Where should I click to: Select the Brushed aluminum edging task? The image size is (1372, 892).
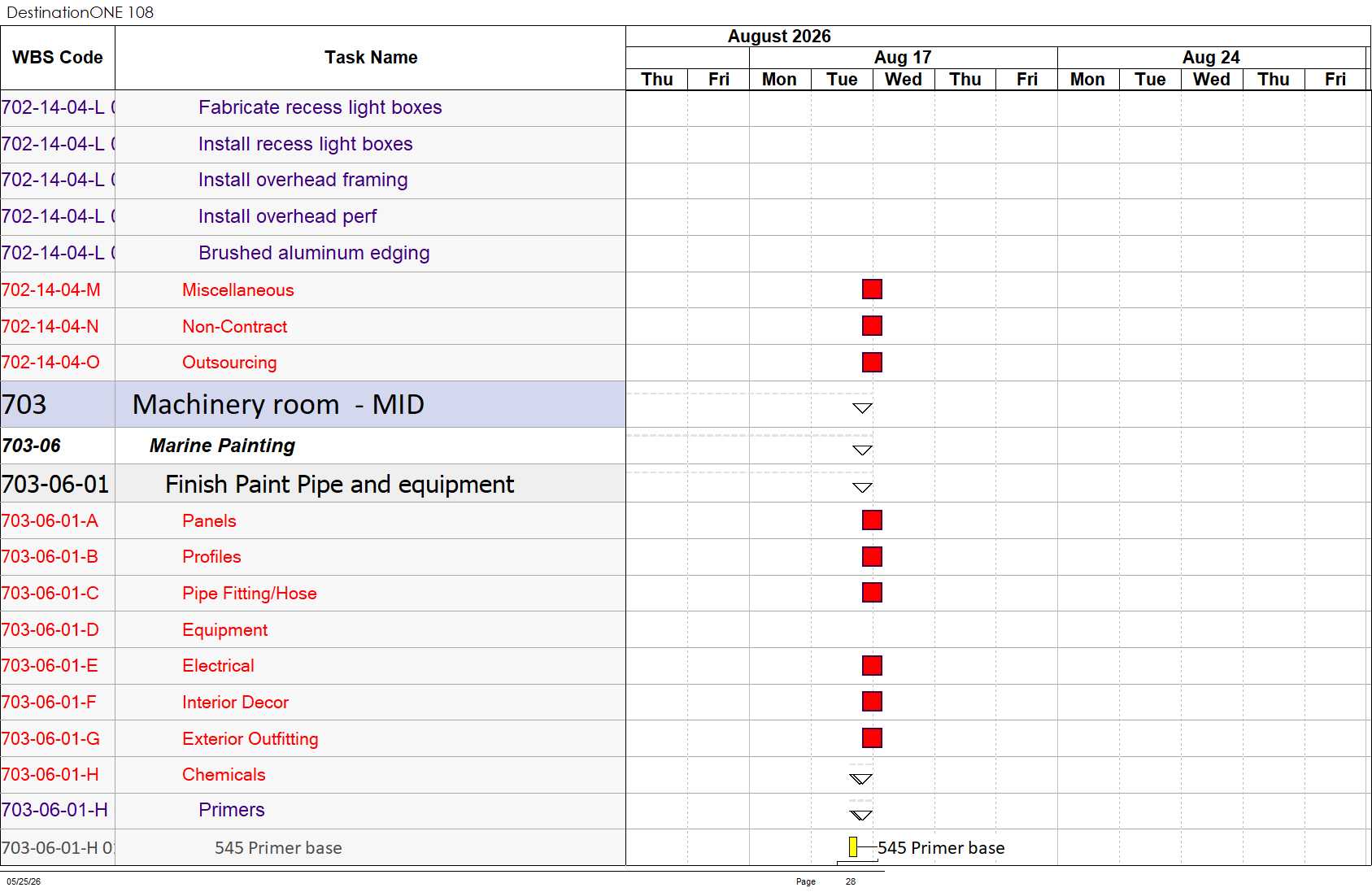pyautogui.click(x=314, y=253)
